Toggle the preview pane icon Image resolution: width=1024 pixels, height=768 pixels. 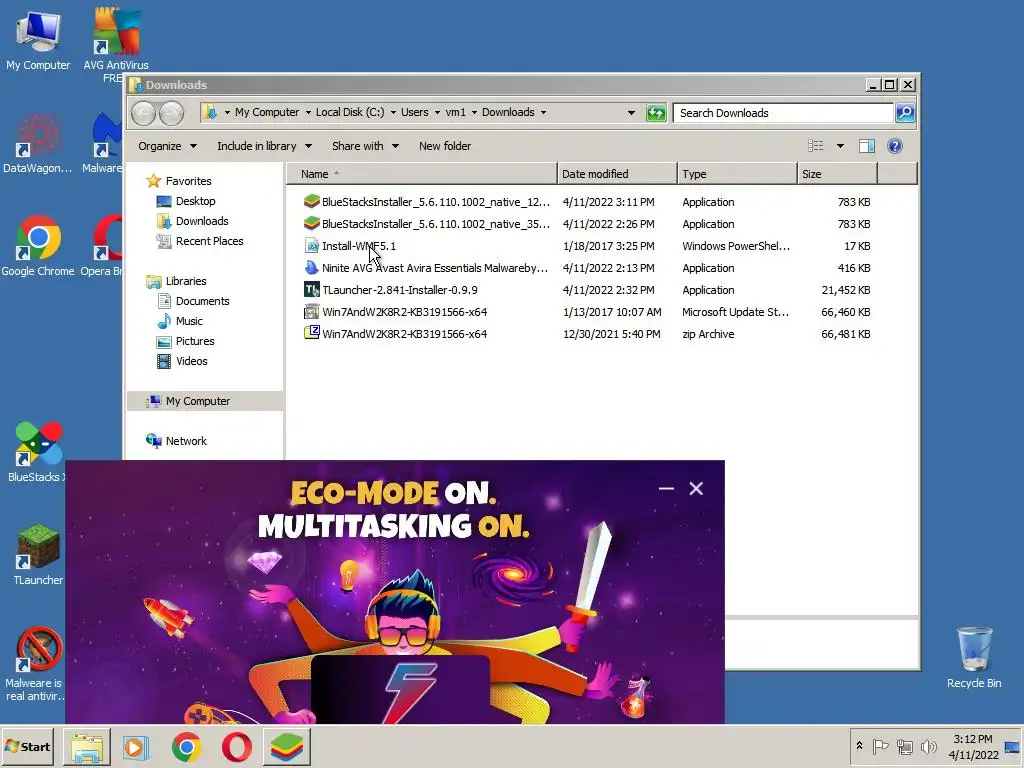pos(867,146)
